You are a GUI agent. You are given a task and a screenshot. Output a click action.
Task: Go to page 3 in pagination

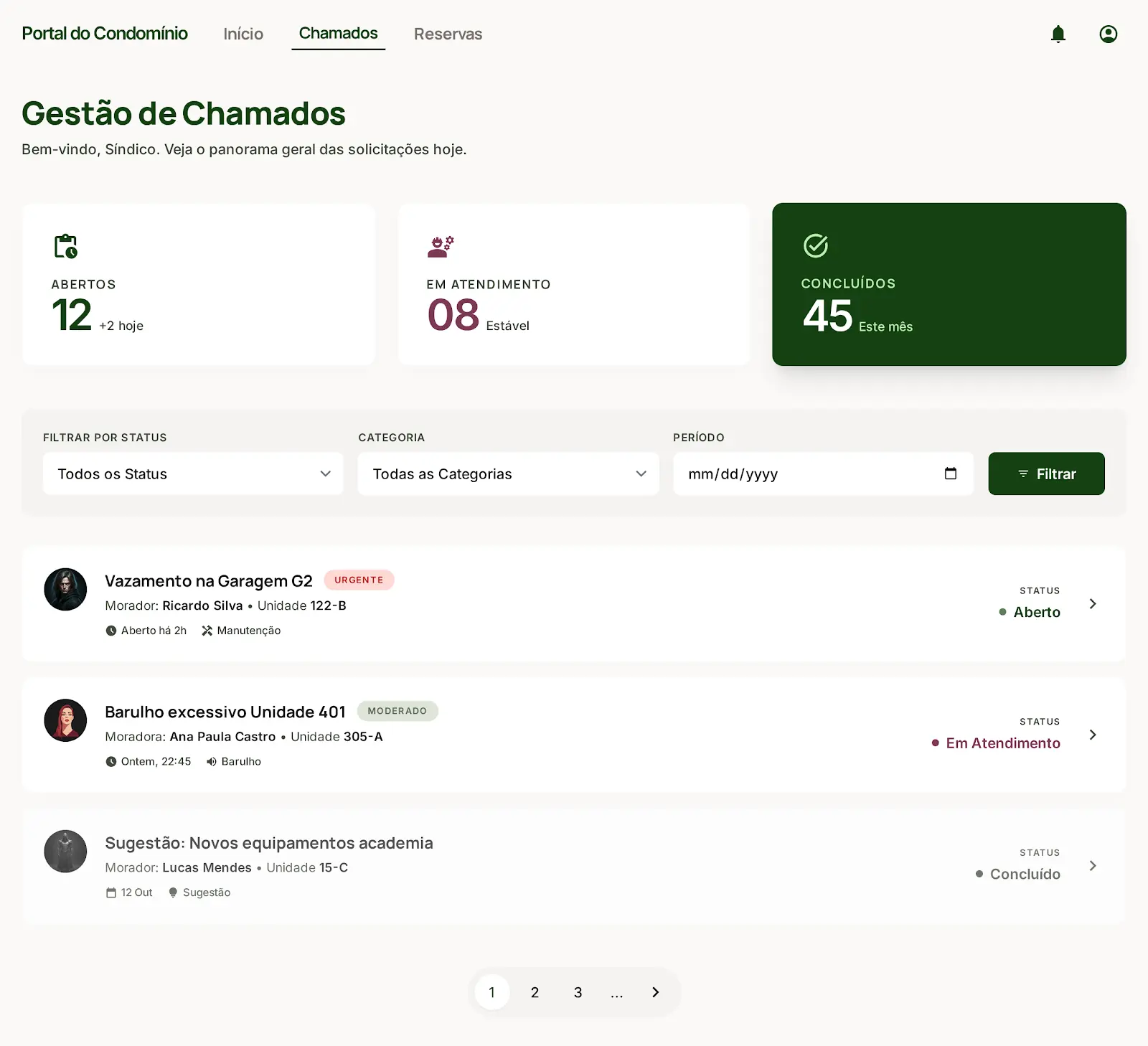coord(578,992)
